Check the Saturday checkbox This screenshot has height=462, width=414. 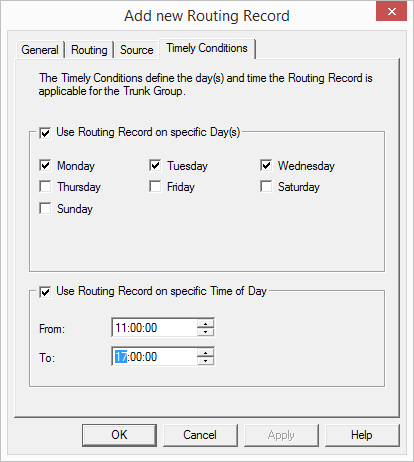[266, 186]
